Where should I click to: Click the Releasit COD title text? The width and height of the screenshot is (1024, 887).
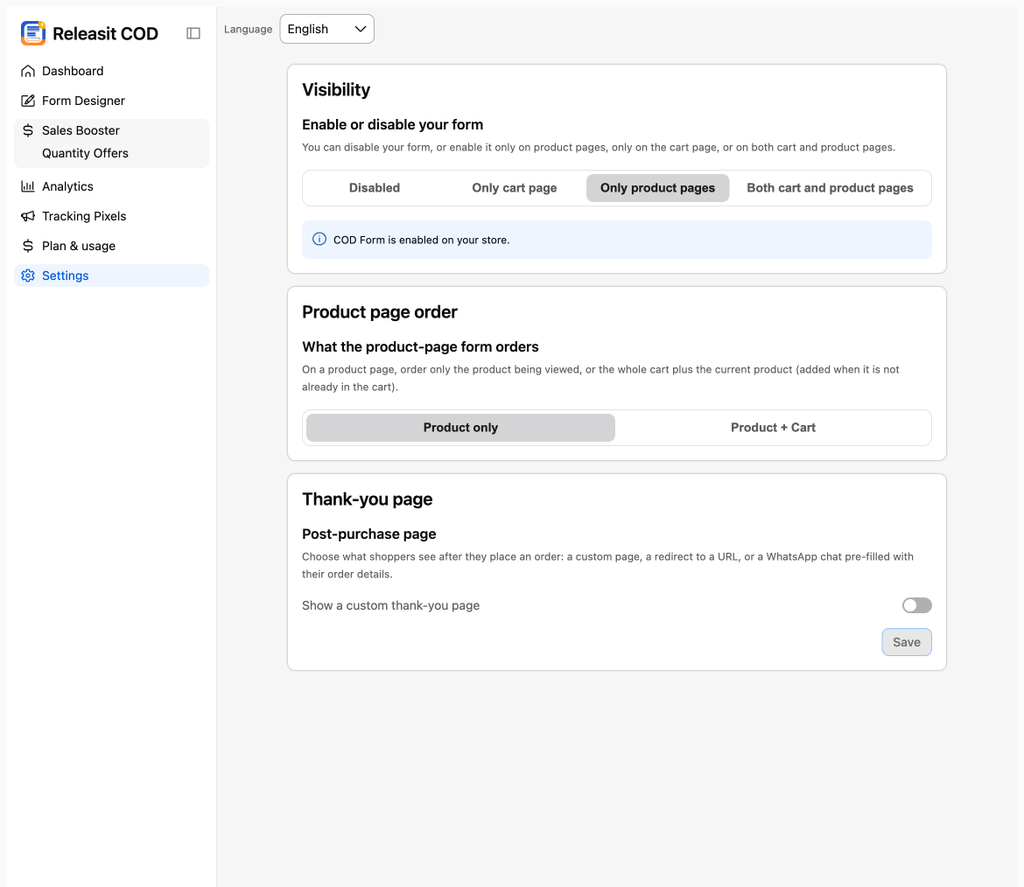coord(105,33)
